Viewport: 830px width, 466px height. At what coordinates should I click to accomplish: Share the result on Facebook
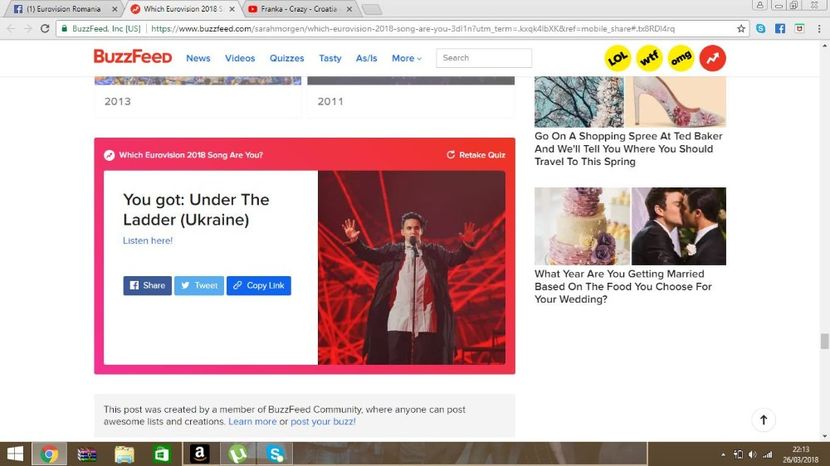(x=147, y=285)
